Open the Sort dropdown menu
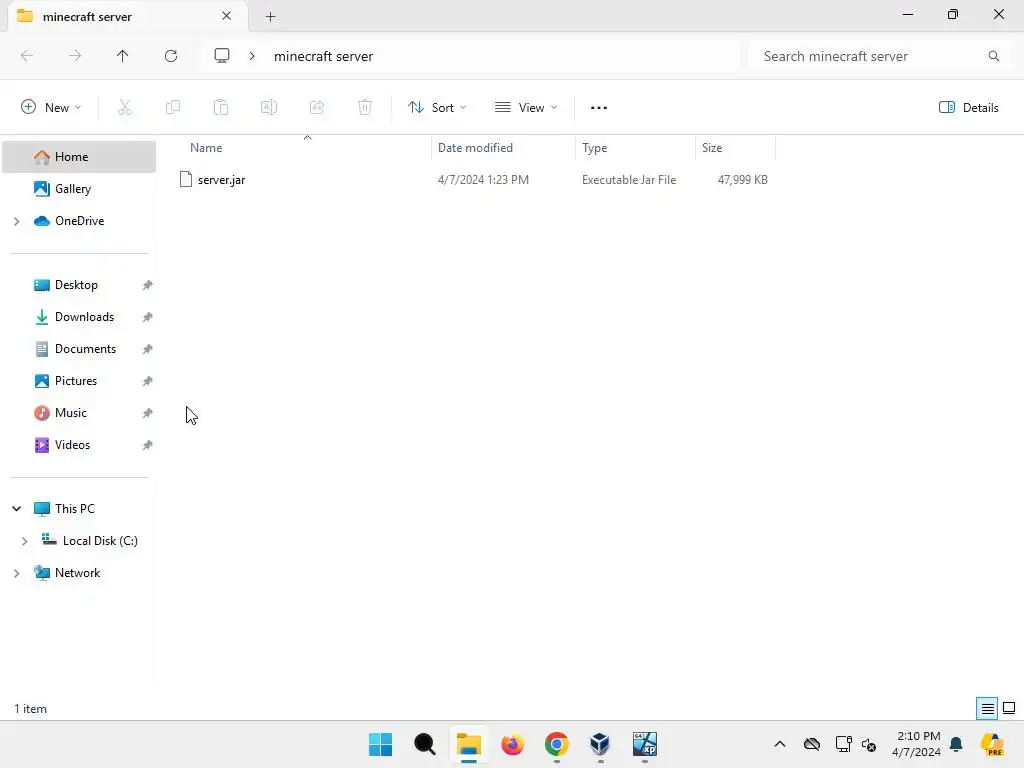 pyautogui.click(x=437, y=108)
